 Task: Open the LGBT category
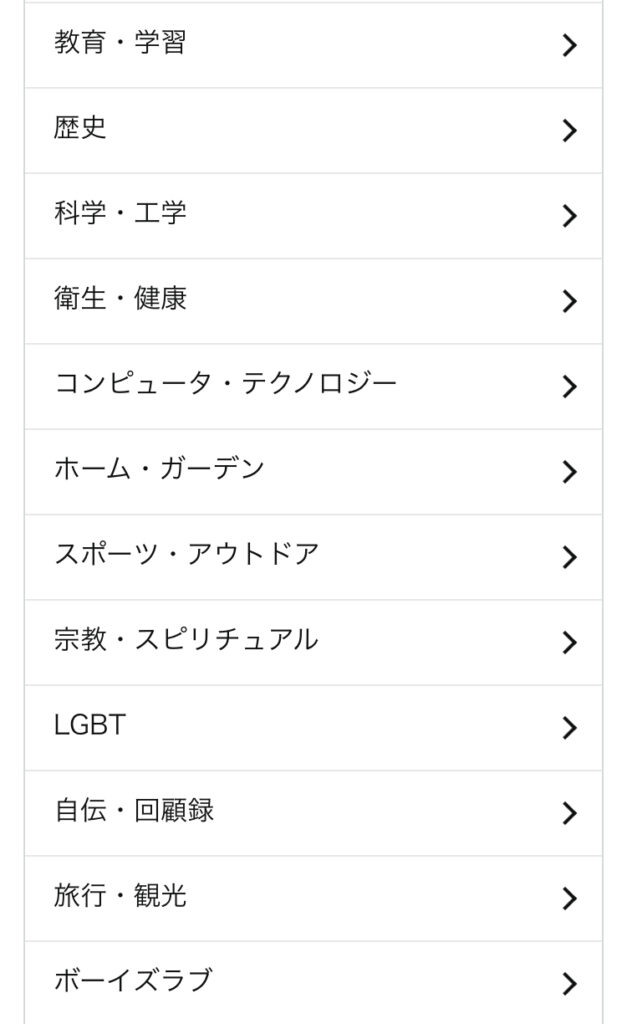click(90, 725)
